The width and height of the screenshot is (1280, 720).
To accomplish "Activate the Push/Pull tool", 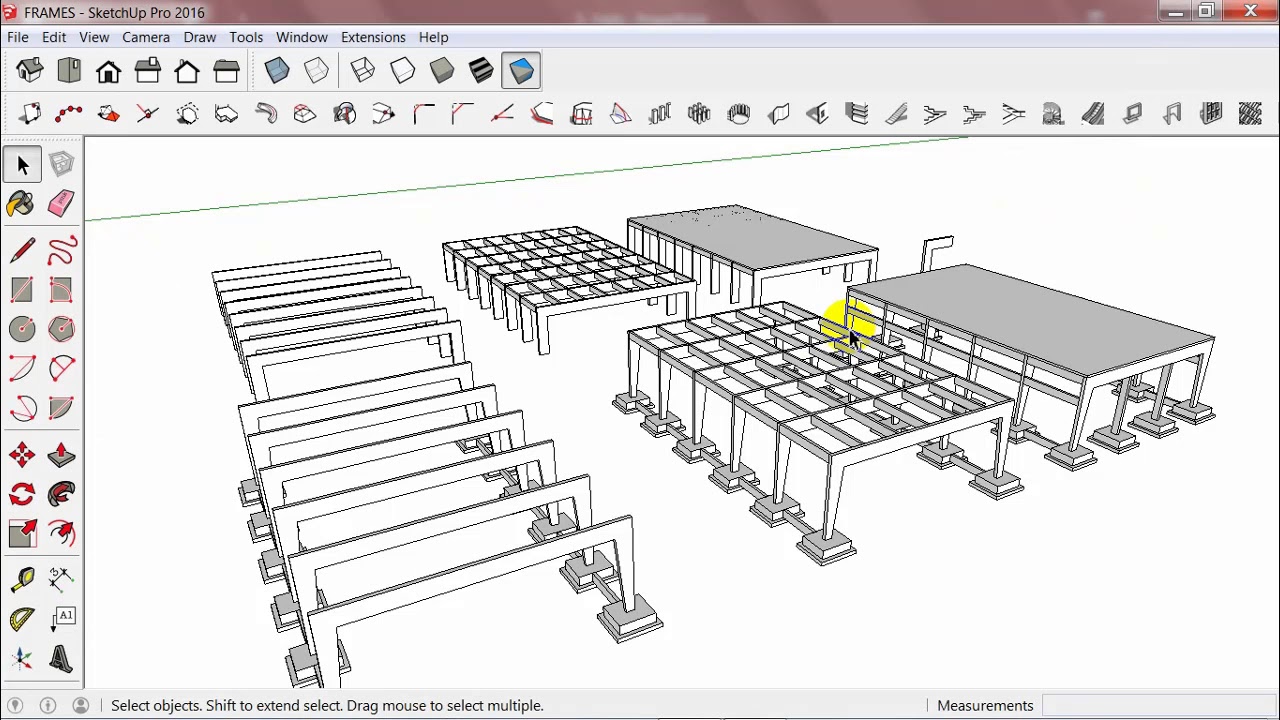I will click(61, 455).
